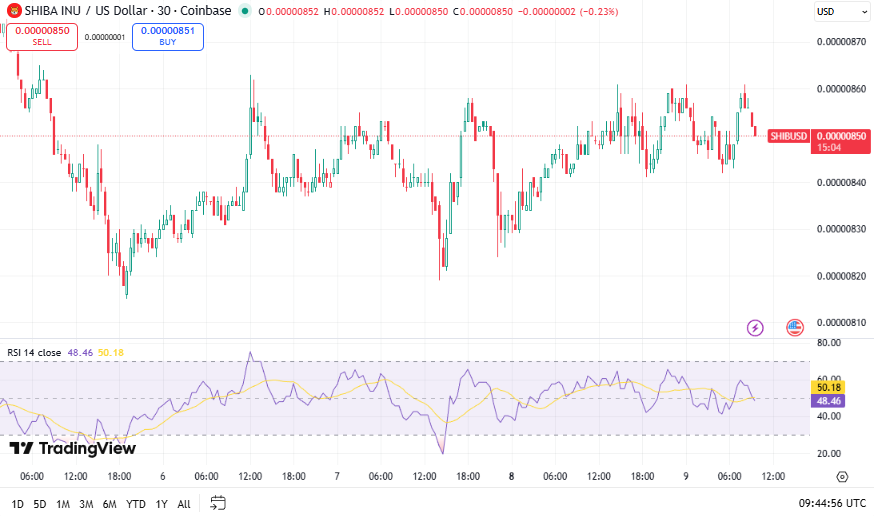The height and width of the screenshot is (516, 874).
Task: Click the 09:44:56 UTC timezone clock
Action: tap(832, 503)
